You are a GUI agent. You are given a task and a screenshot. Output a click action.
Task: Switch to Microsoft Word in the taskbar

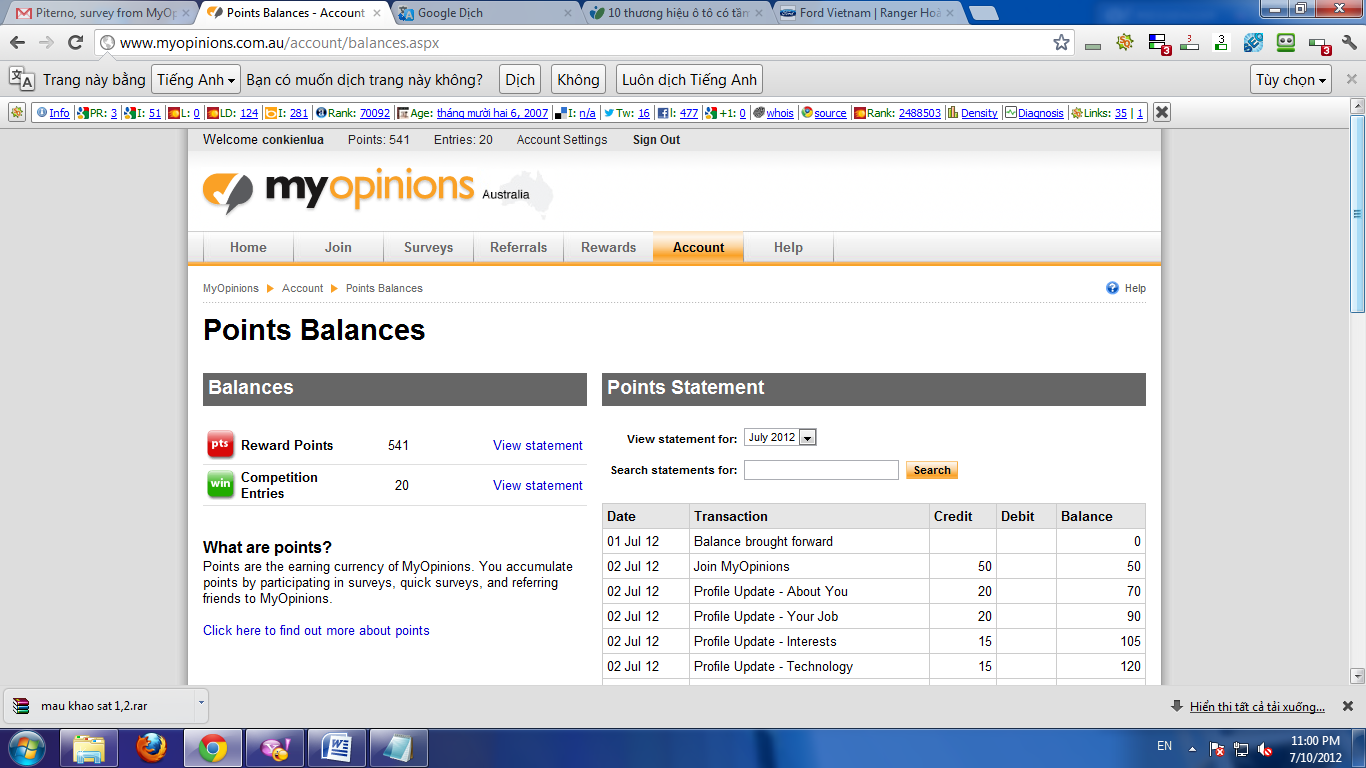(x=336, y=748)
